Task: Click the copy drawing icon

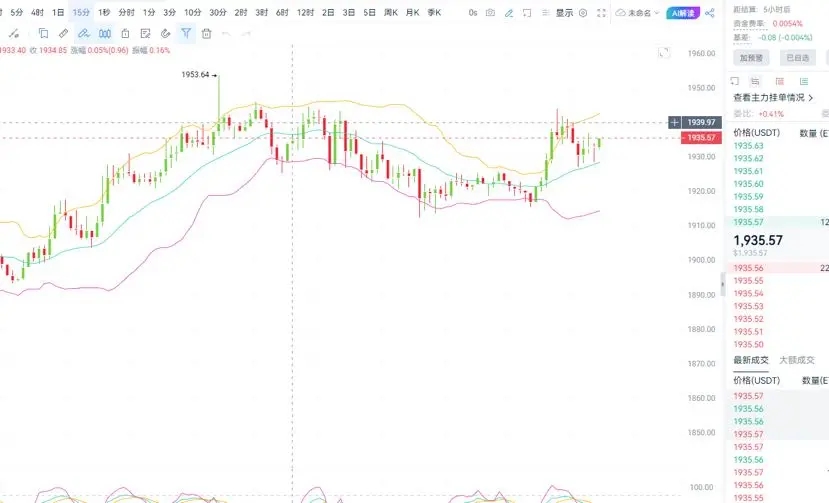Action: tap(43, 34)
